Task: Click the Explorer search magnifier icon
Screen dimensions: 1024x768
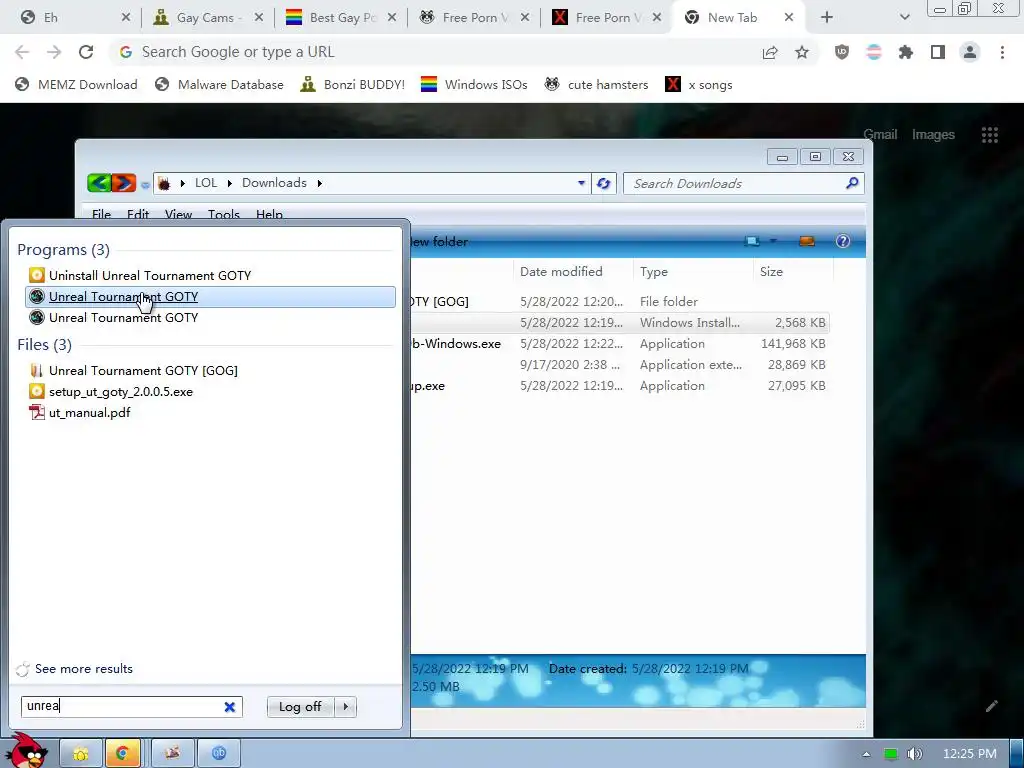Action: click(852, 184)
